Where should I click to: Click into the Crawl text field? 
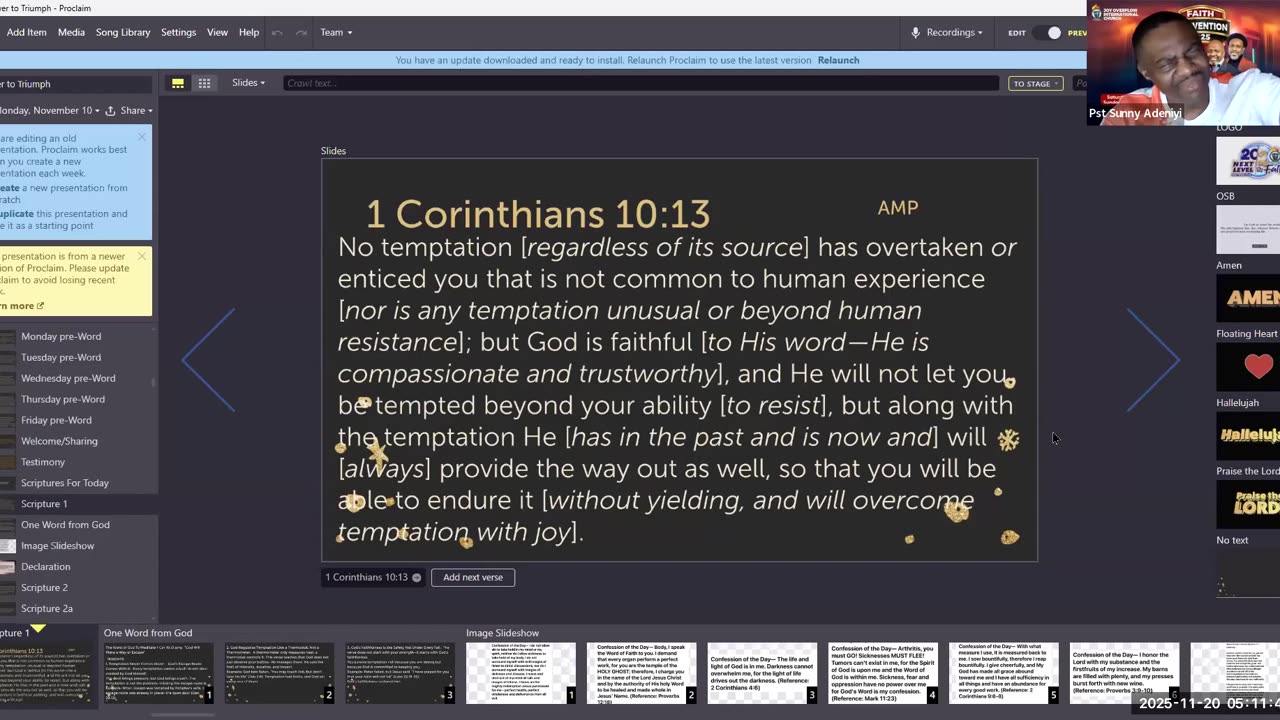(x=640, y=83)
